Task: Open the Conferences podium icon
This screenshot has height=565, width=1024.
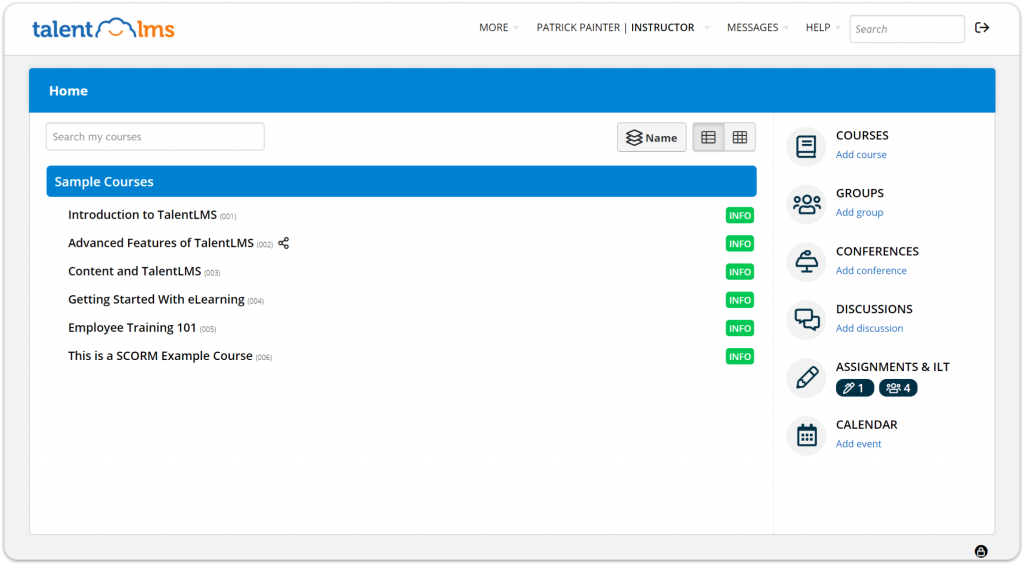Action: 806,262
